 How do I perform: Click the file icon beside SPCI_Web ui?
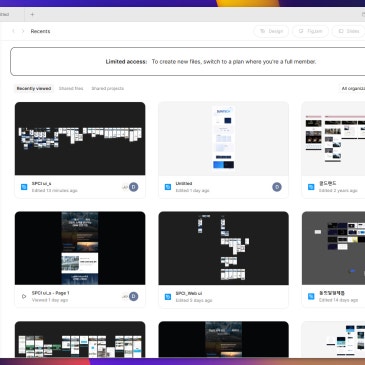click(168, 296)
